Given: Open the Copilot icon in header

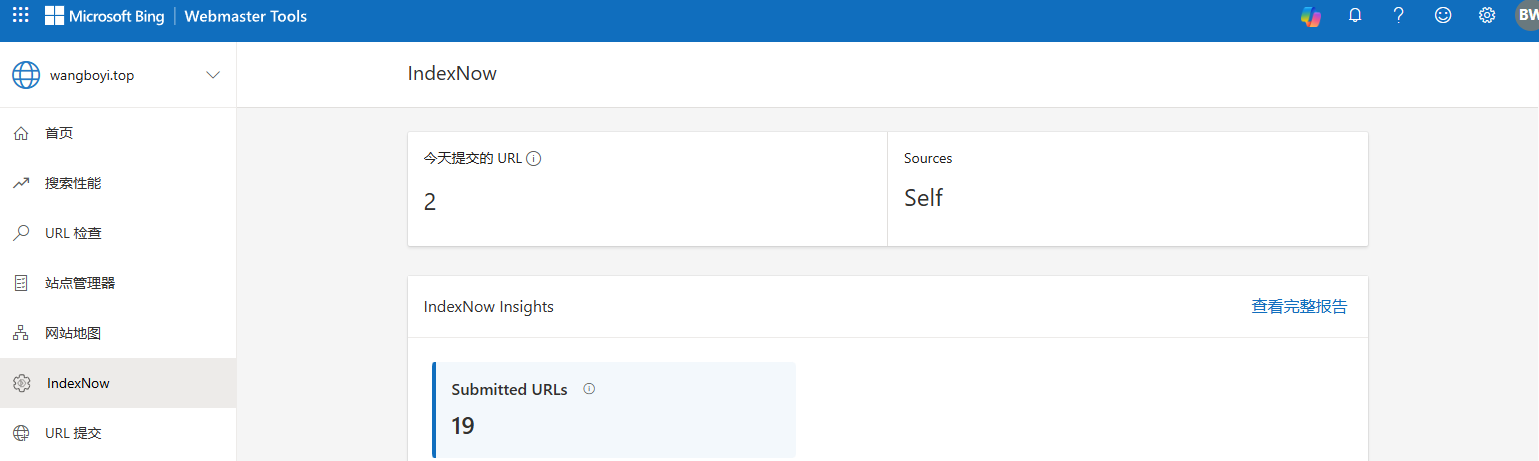Looking at the screenshot, I should (x=1310, y=16).
